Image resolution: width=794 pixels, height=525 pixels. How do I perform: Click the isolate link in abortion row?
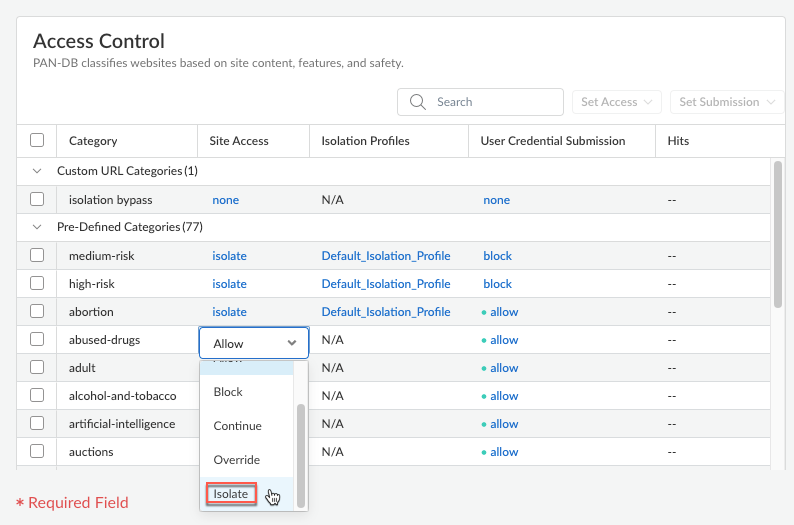click(x=229, y=312)
